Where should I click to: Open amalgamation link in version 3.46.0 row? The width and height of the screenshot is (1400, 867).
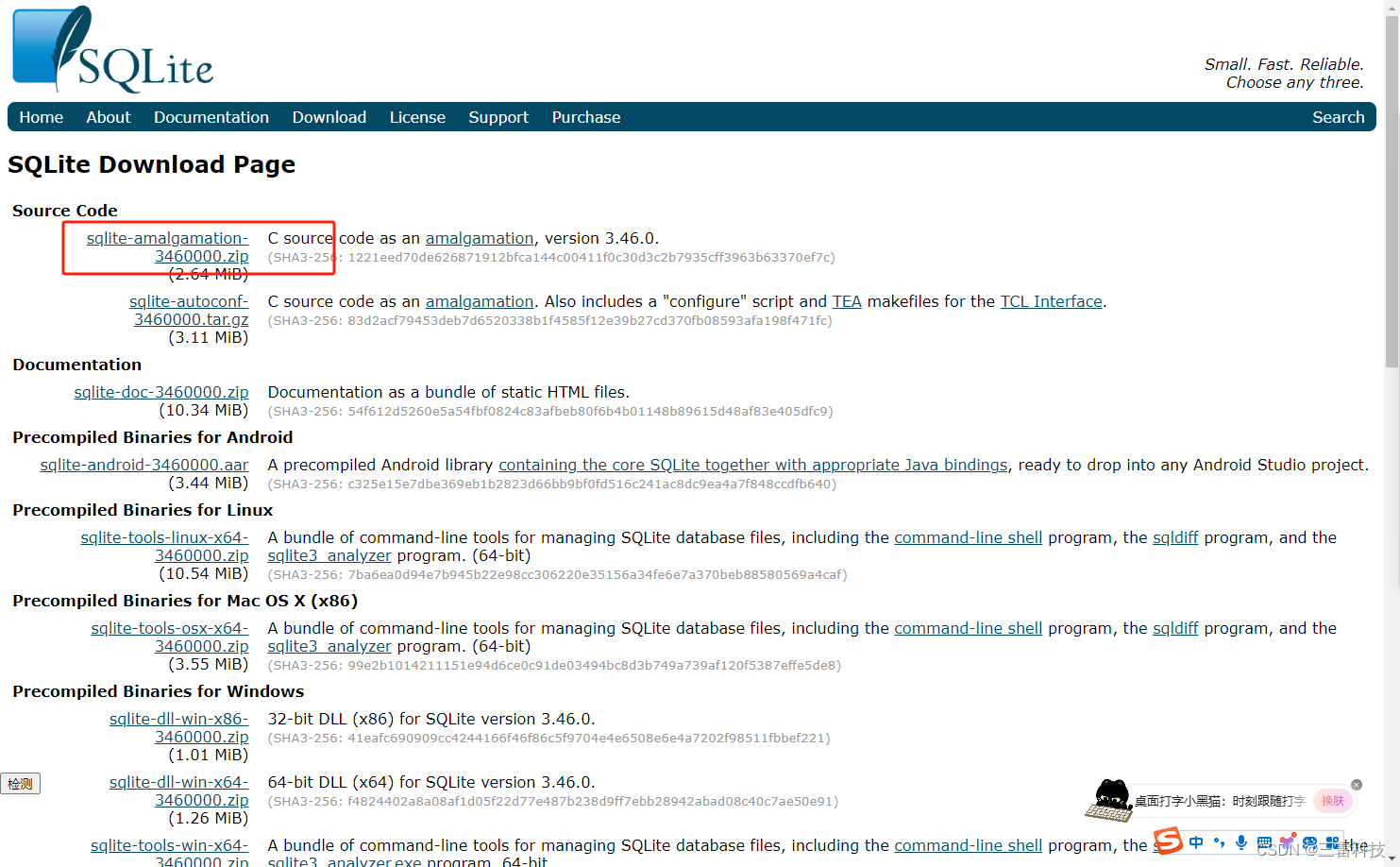(x=480, y=238)
